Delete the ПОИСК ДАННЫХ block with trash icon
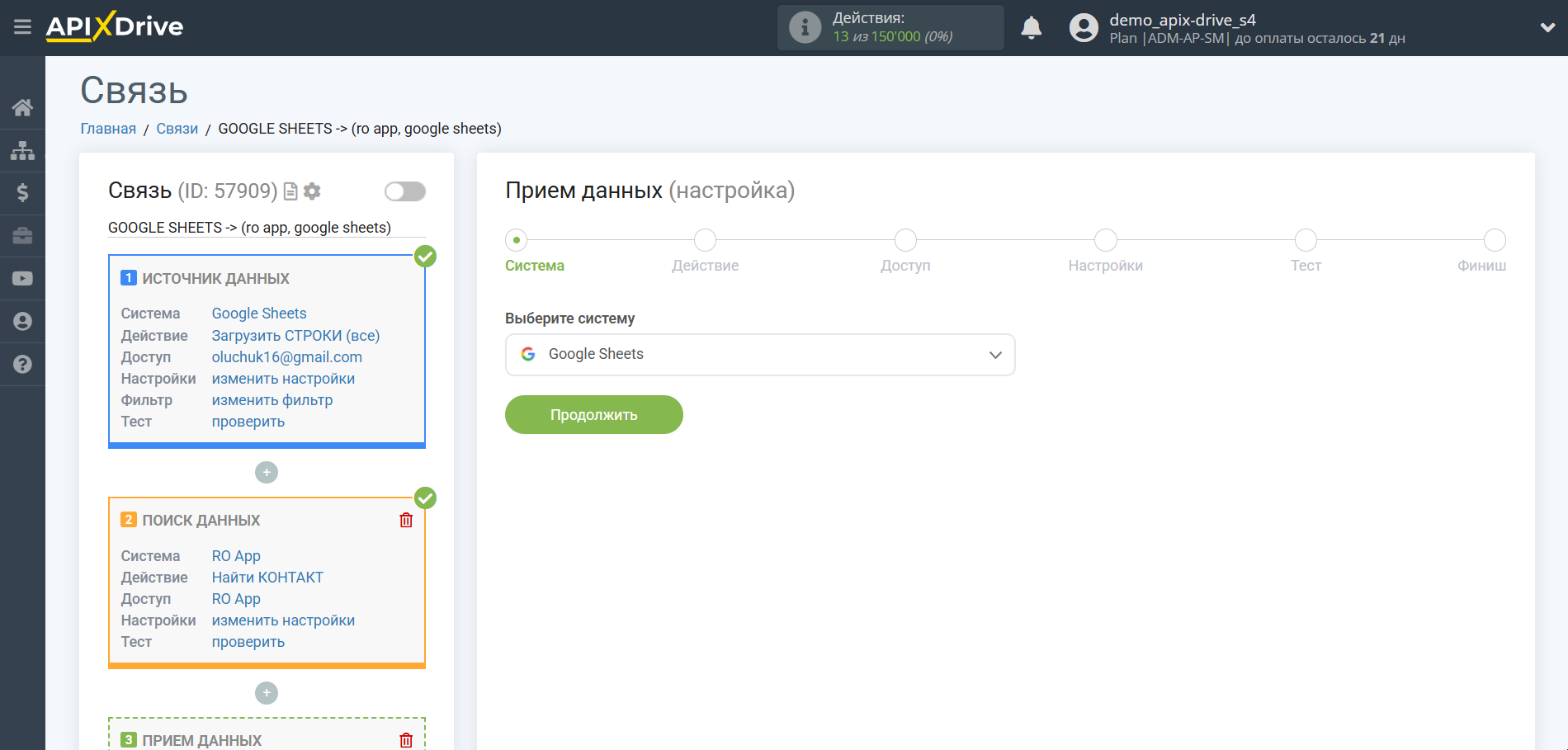 tap(406, 521)
